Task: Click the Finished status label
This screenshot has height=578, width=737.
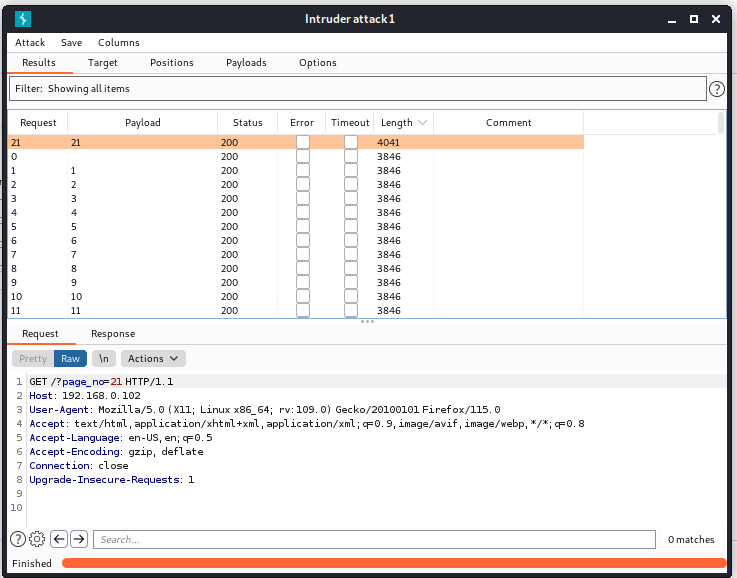Action: [31, 563]
